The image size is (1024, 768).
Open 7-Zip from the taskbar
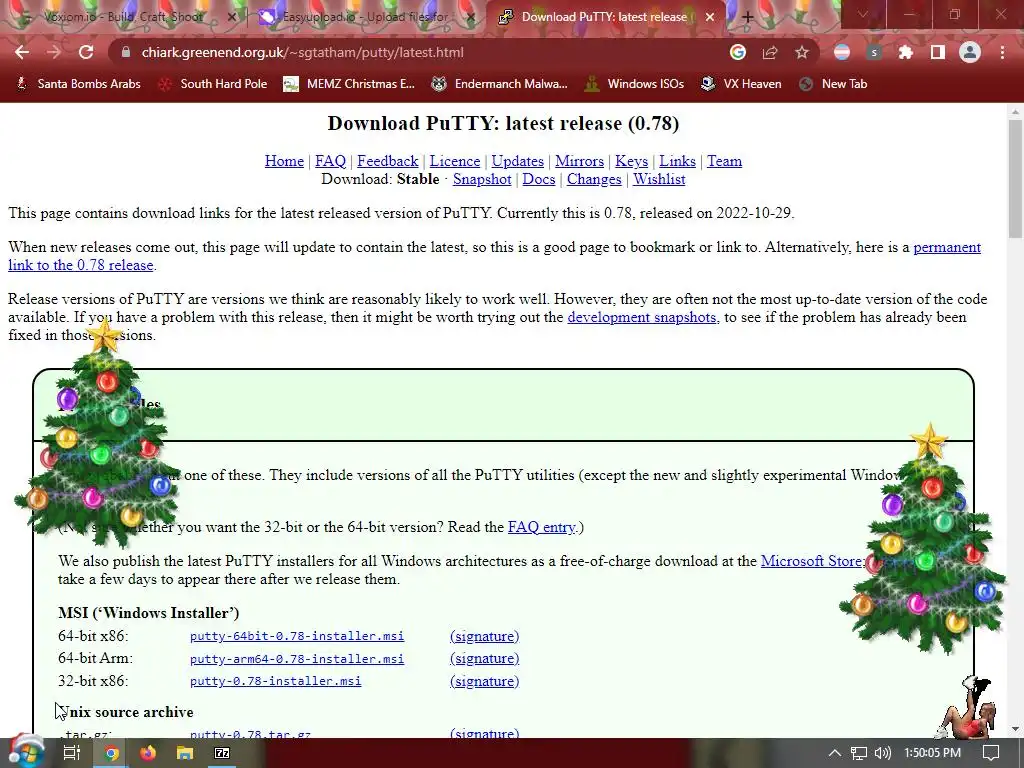click(x=222, y=753)
